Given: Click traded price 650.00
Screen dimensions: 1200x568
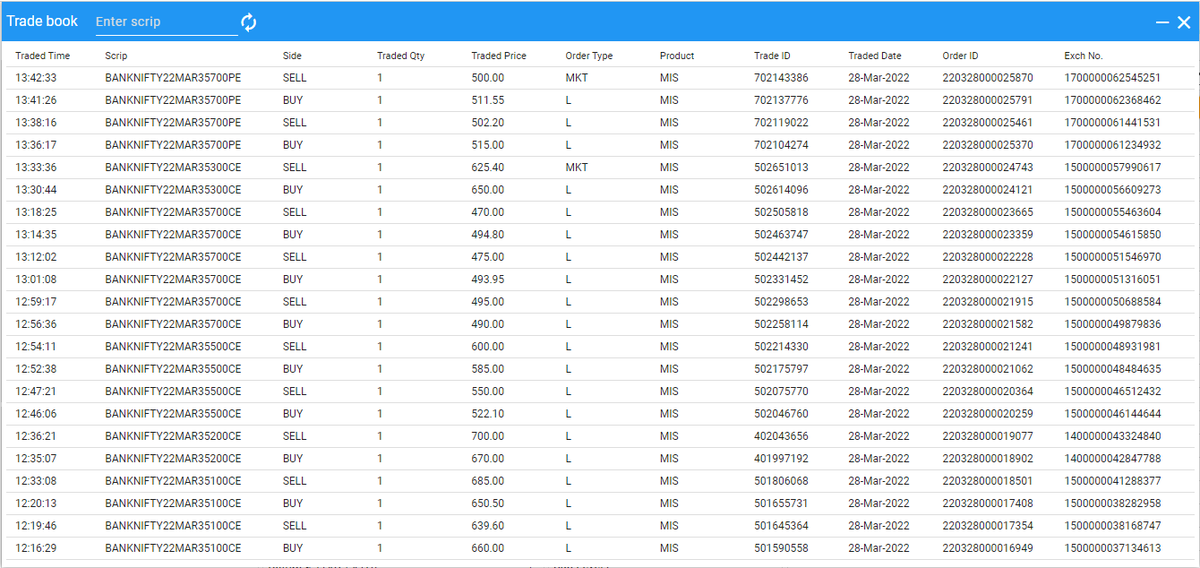Looking at the screenshot, I should [x=487, y=190].
